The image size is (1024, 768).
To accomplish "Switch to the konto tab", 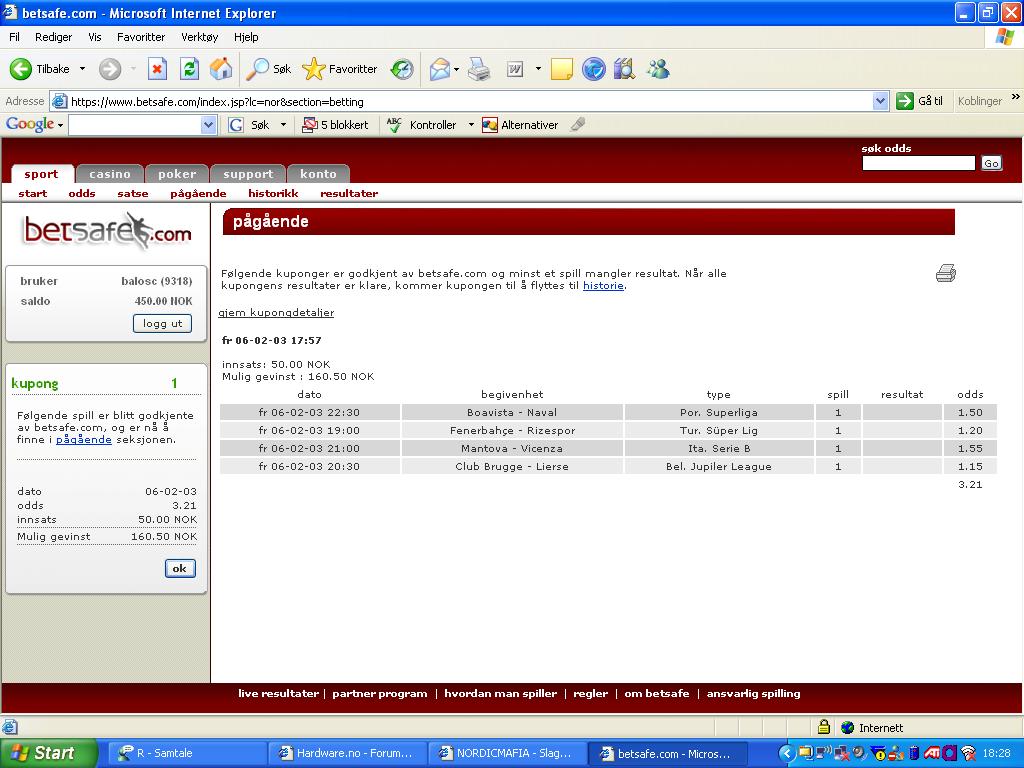I will 318,174.
